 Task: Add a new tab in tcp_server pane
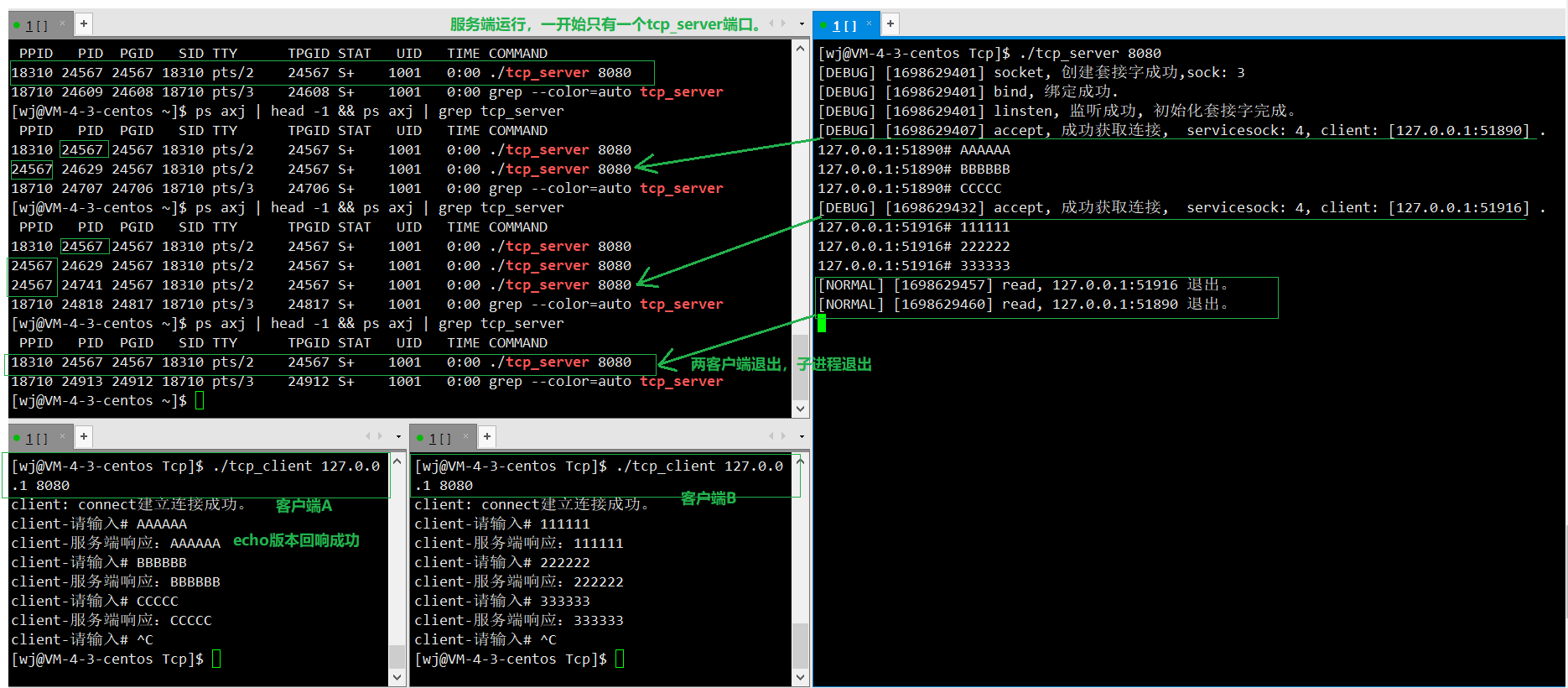890,23
